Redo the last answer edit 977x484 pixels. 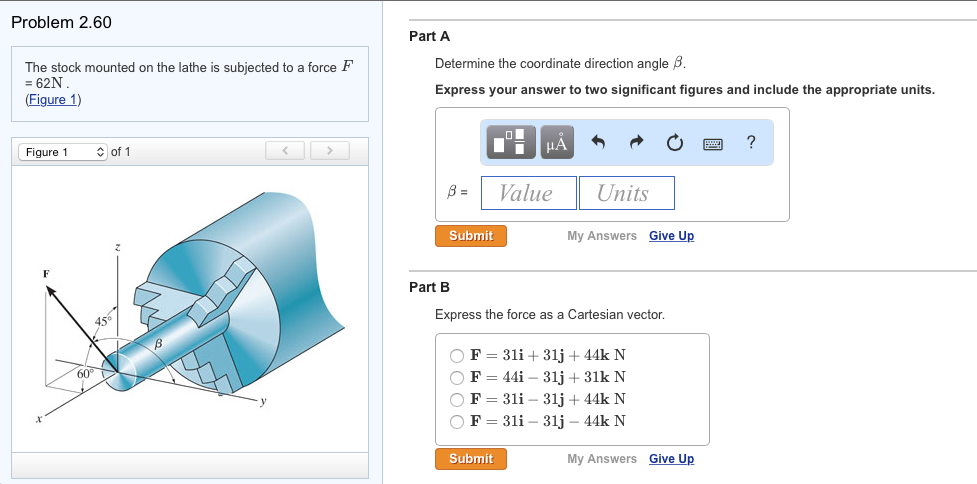point(636,143)
